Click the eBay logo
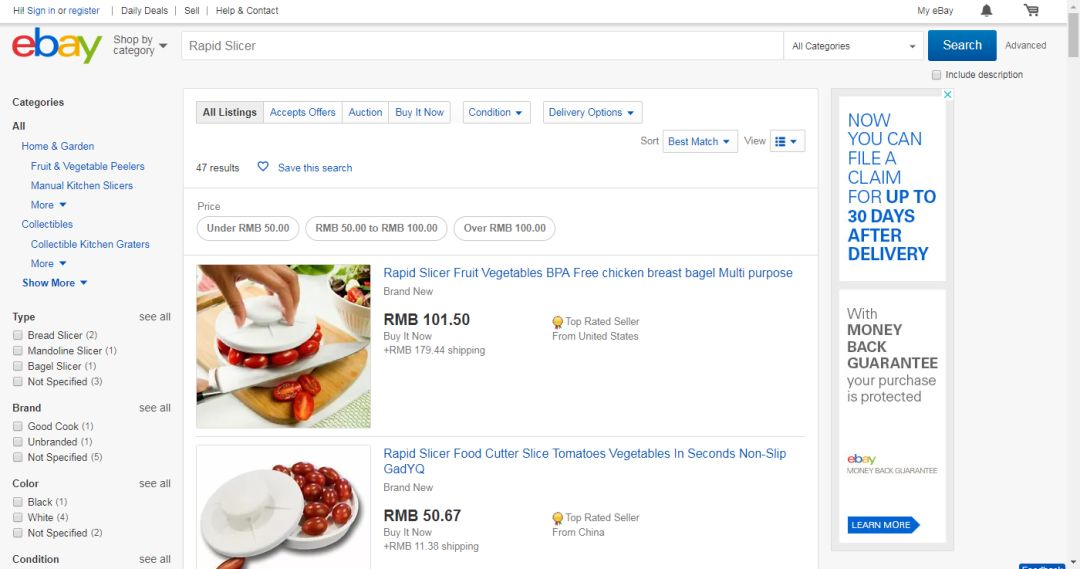The image size is (1080, 569). (x=57, y=45)
